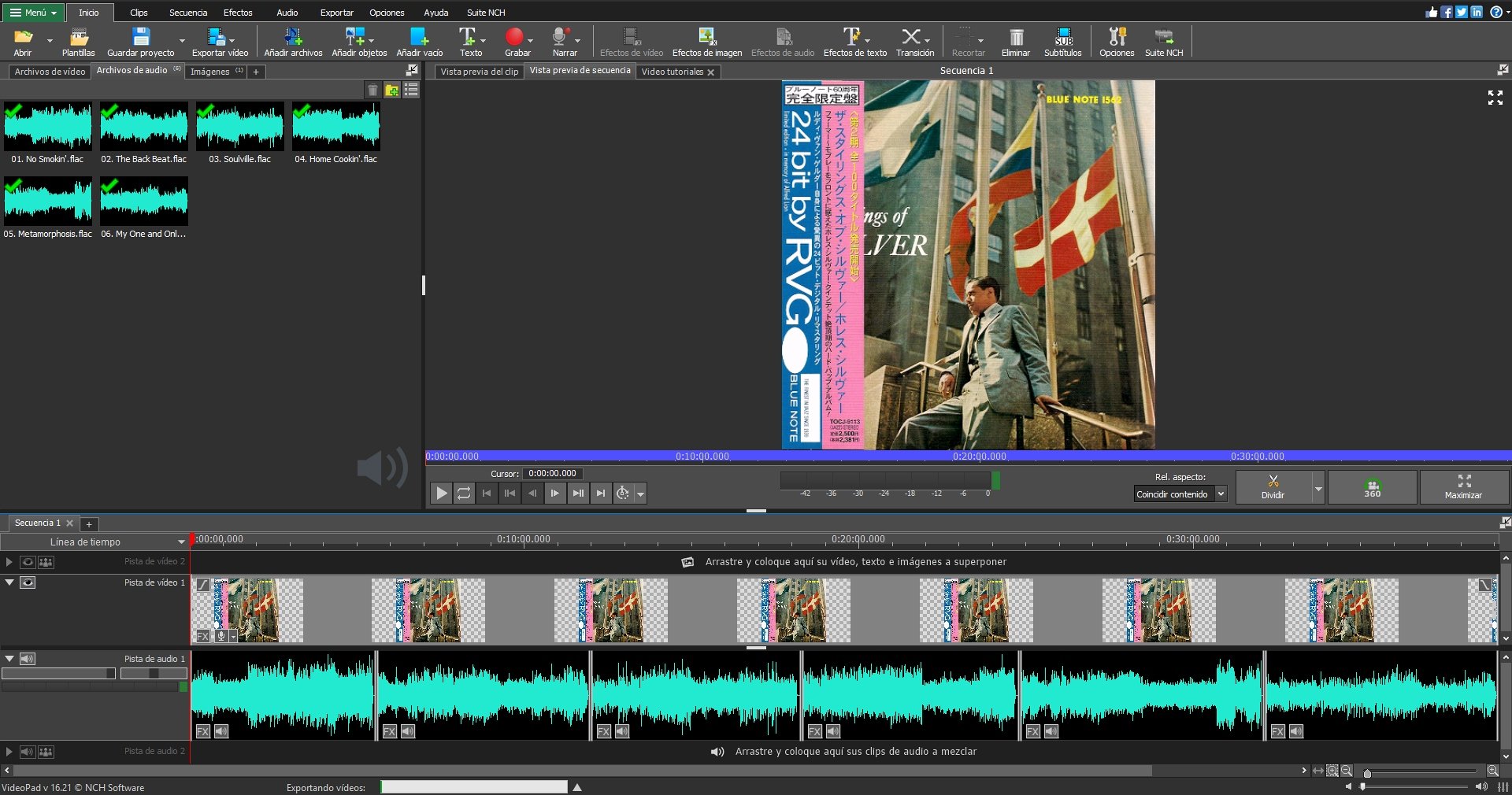The image size is (1512, 795).
Task: Open the Efectos menu tab
Action: coord(238,13)
